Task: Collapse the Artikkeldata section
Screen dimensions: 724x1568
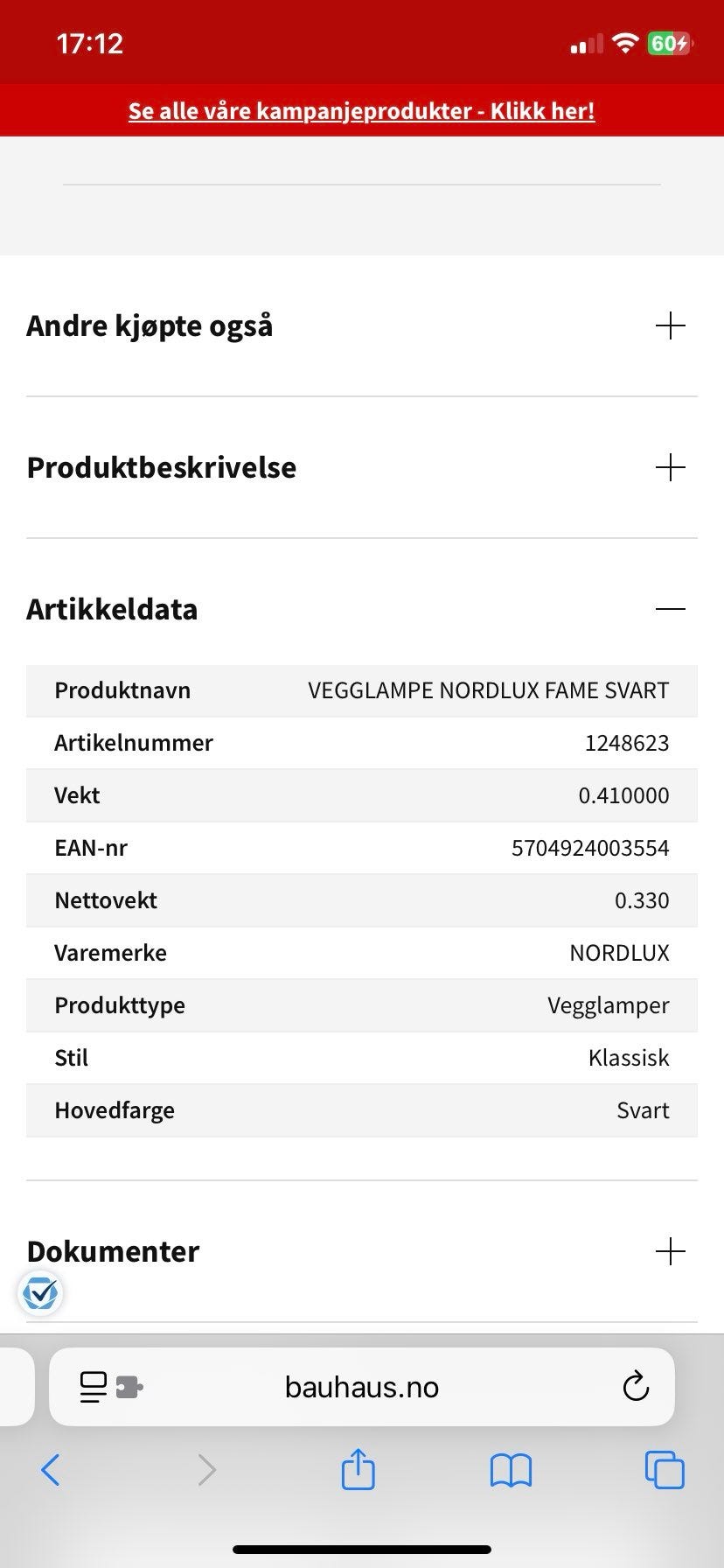Action: 671,609
